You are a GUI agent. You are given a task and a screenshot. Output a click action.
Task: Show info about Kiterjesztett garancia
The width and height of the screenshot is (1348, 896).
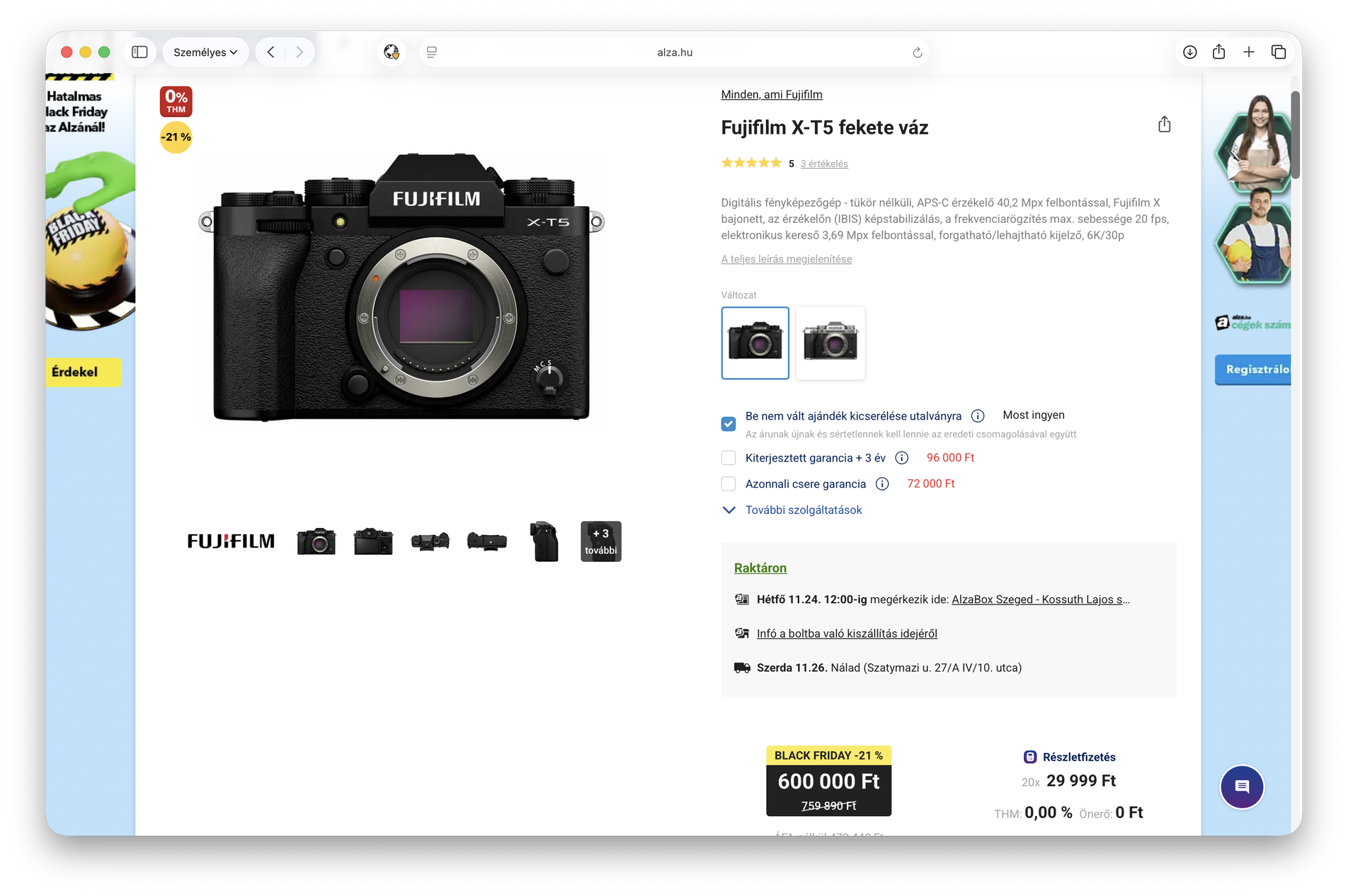point(902,458)
